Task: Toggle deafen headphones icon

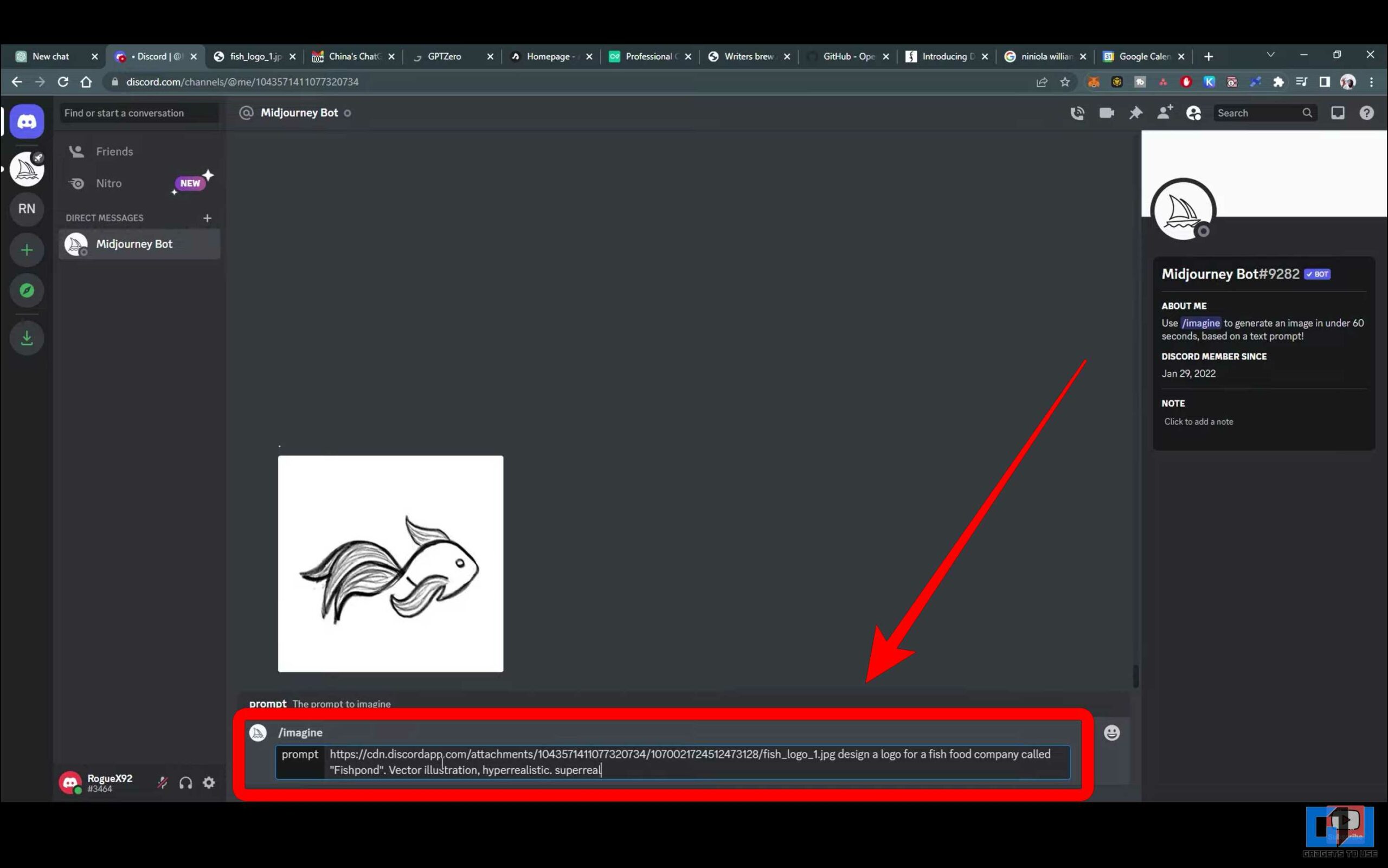Action: click(x=185, y=782)
